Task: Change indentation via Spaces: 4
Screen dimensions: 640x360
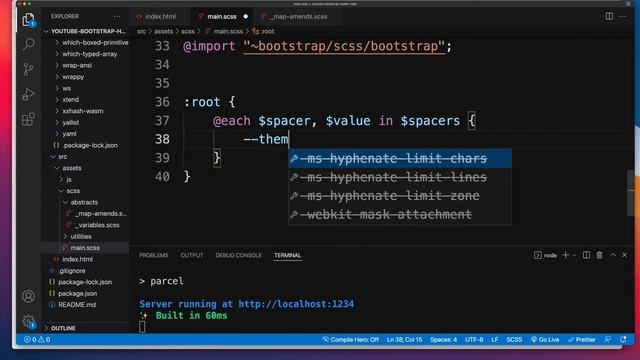Action: coord(443,339)
